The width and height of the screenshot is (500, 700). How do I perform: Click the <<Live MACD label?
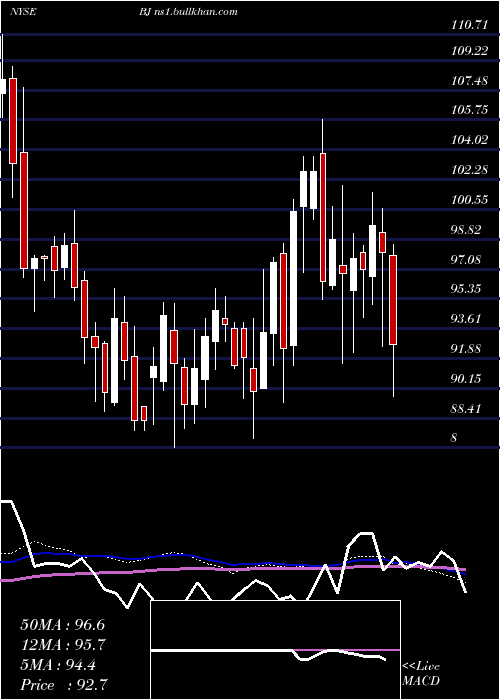pyautogui.click(x=421, y=673)
